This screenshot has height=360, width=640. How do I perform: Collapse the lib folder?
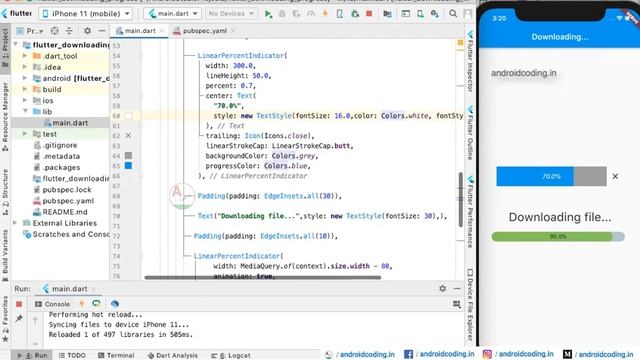(x=25, y=111)
